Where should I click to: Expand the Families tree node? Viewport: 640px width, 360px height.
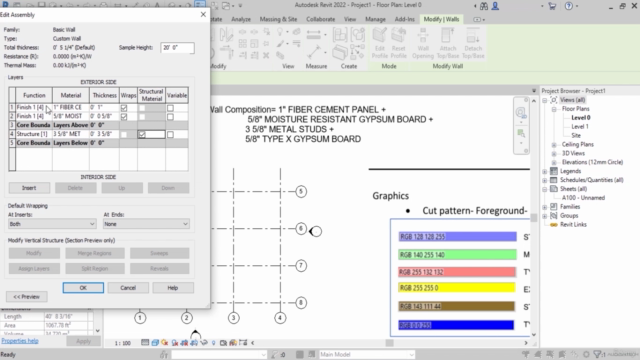tap(544, 207)
